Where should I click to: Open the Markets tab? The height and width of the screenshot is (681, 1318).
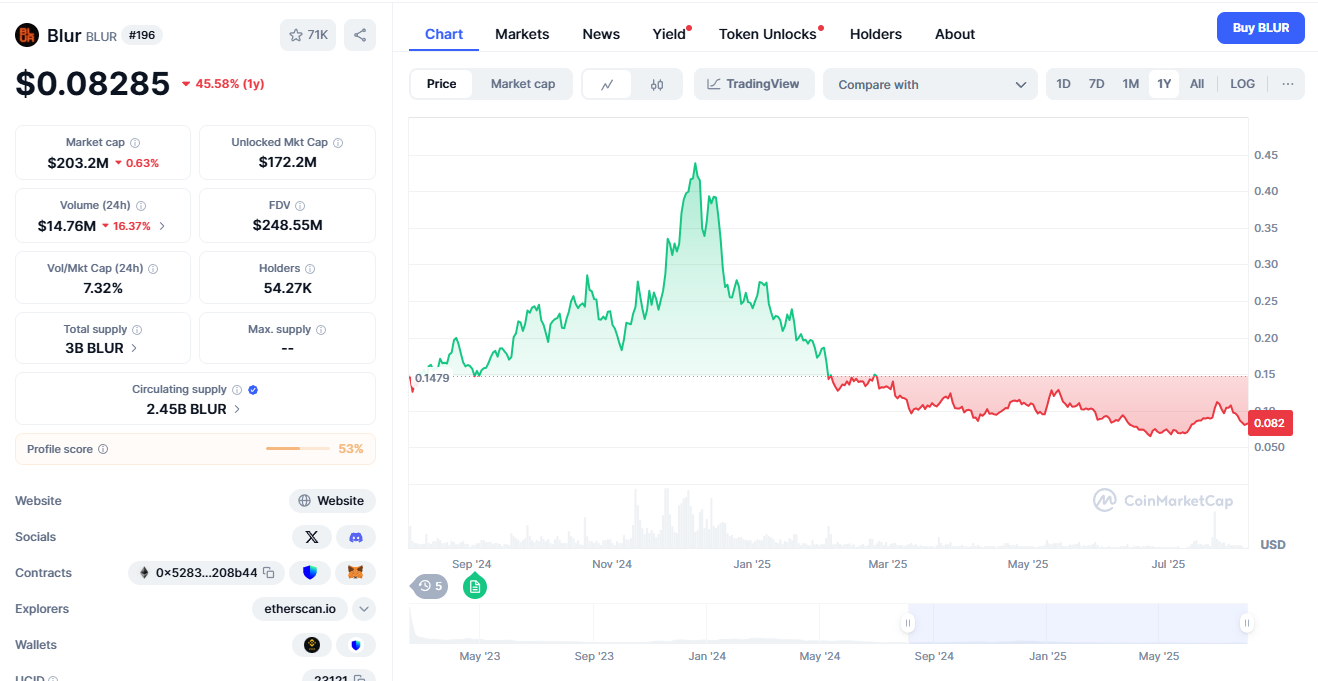pyautogui.click(x=522, y=34)
